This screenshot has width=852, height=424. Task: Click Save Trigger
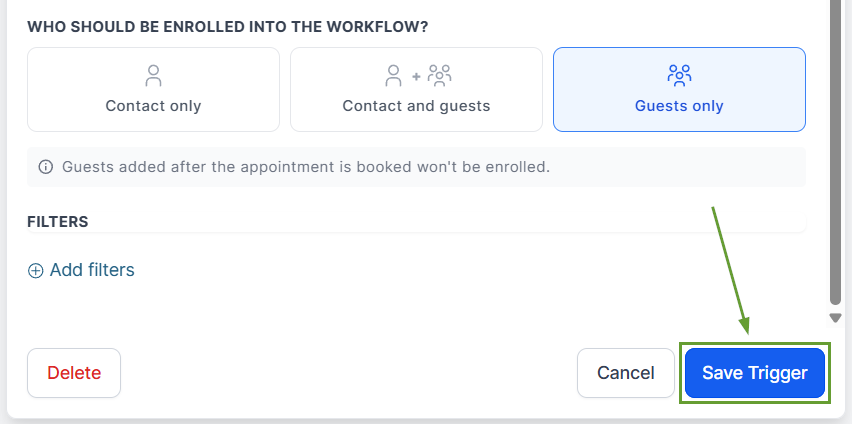click(x=754, y=373)
